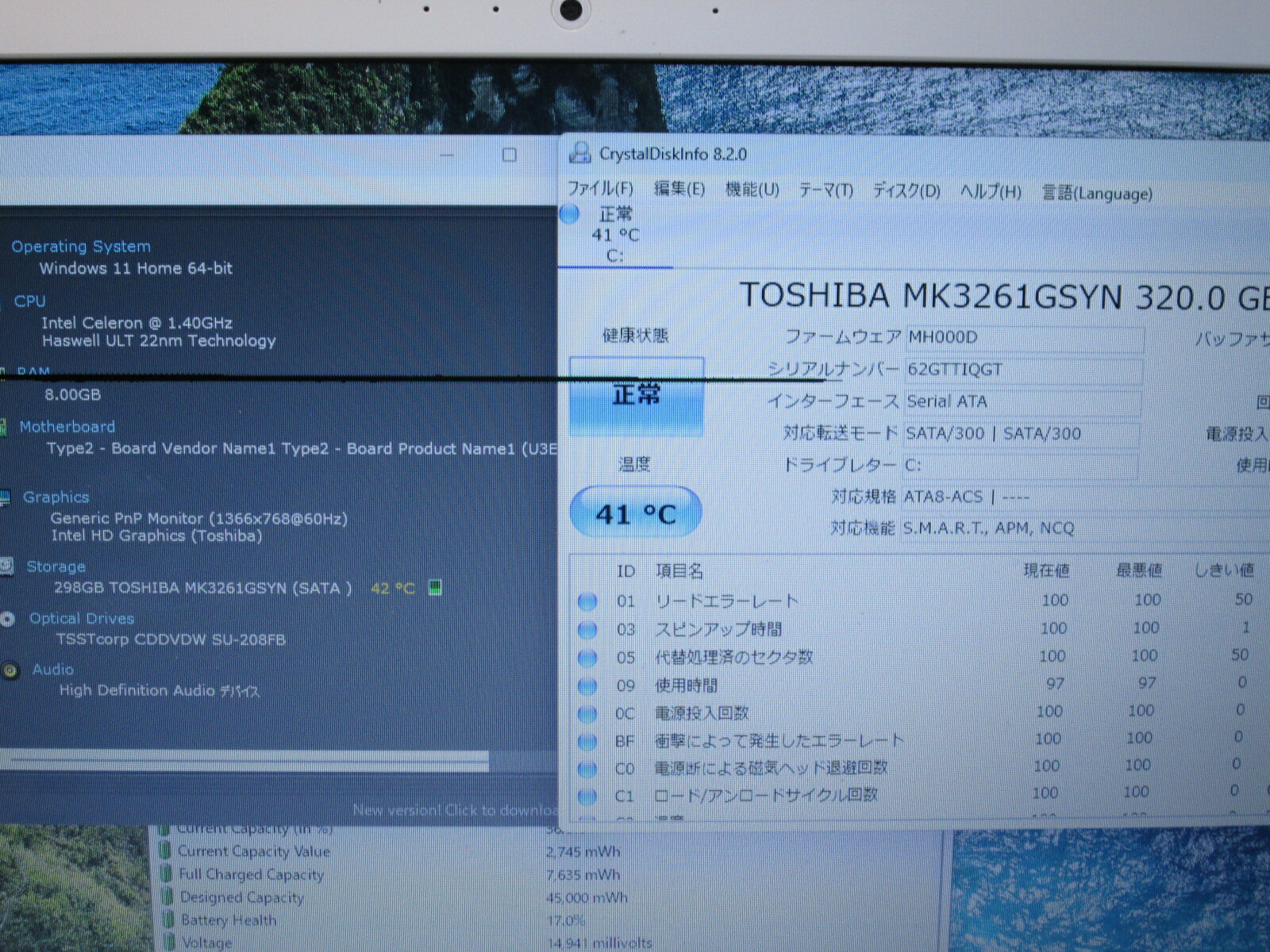Click the 最悪値 column header

1139,570
